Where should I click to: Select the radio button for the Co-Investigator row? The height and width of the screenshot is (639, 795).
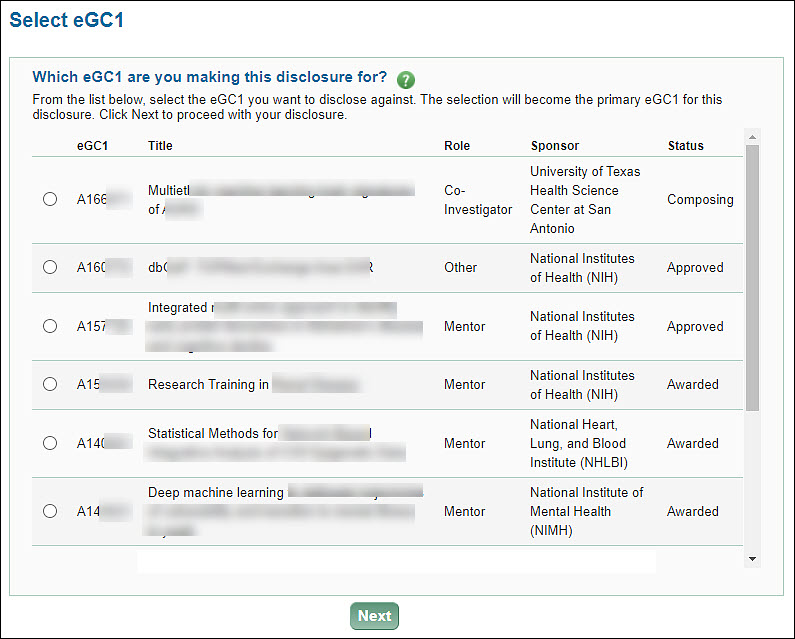point(50,199)
